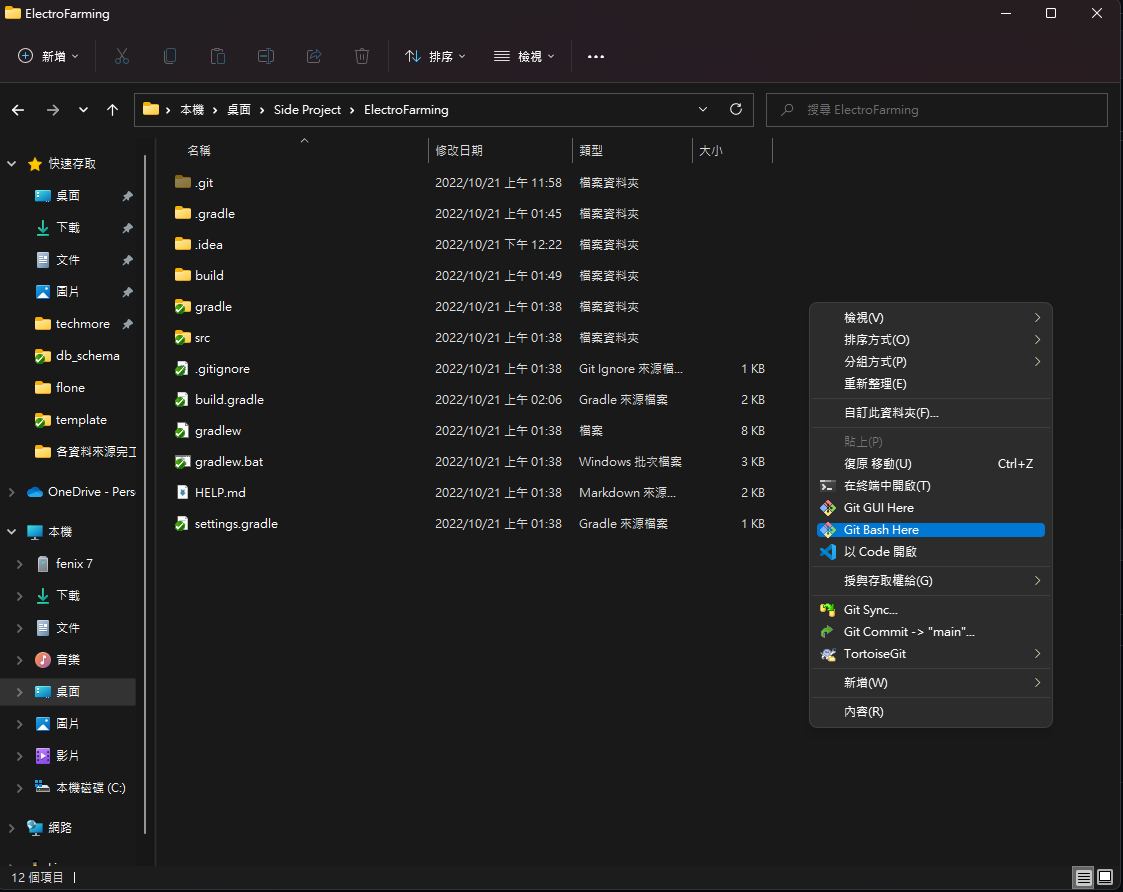Open the 檢視 View dropdown in toolbar
The height and width of the screenshot is (892, 1123).
click(x=524, y=56)
